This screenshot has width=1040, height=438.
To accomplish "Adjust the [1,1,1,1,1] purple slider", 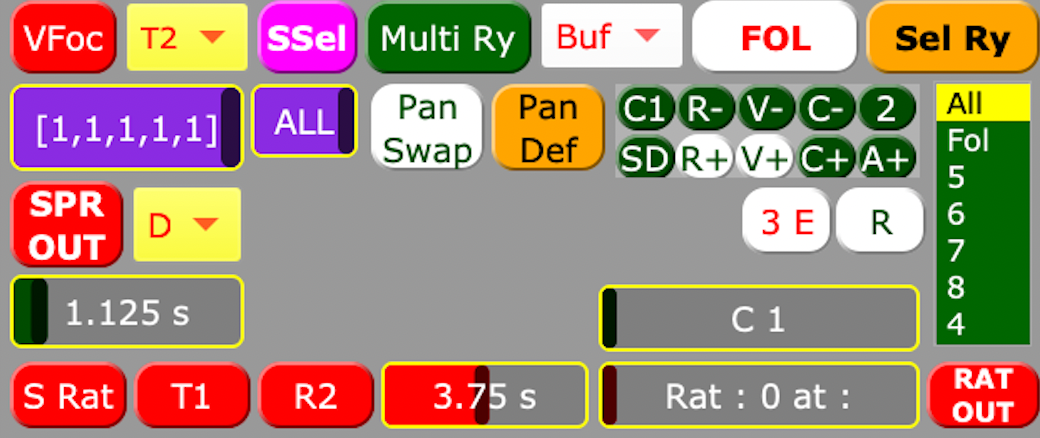I will 127,127.
